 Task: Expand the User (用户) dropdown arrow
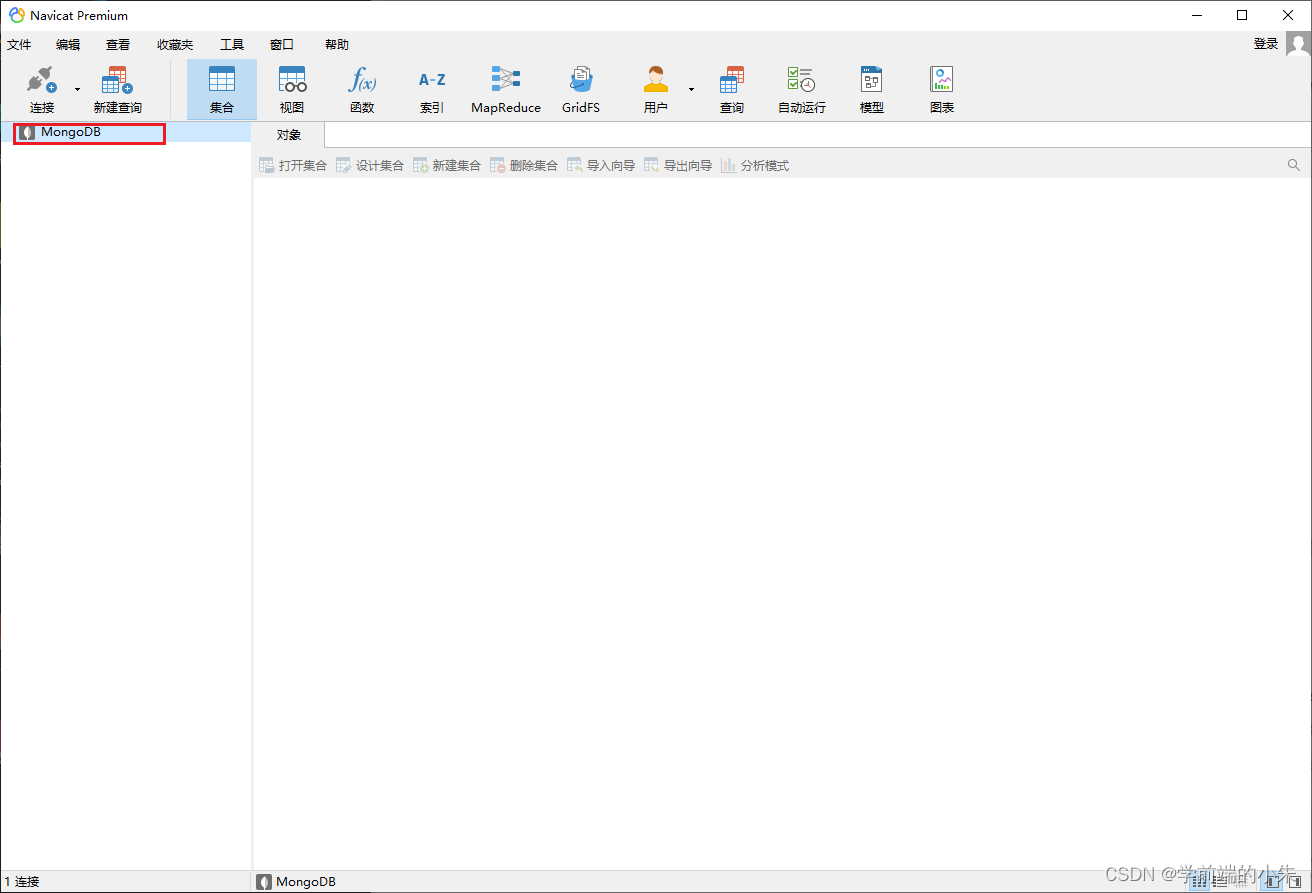coord(691,90)
